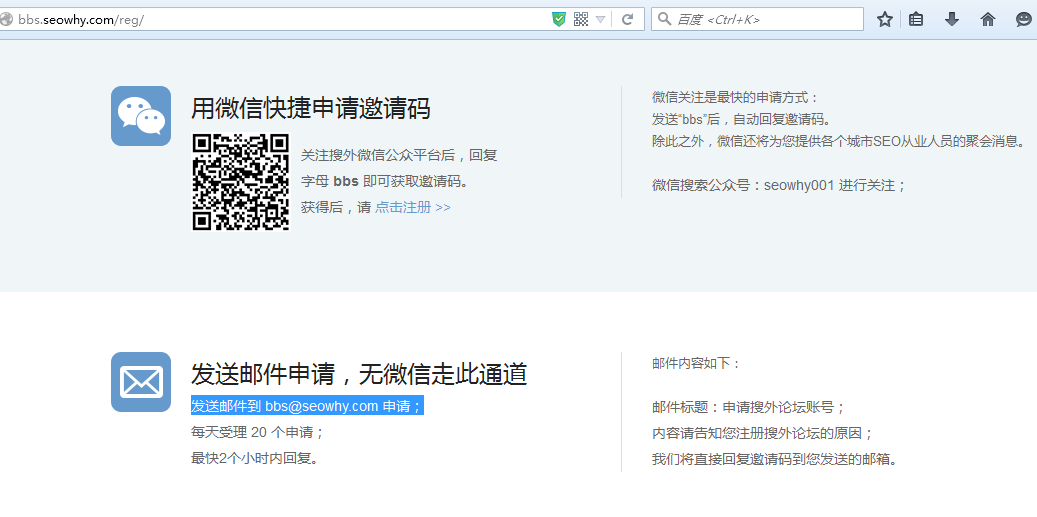
Task: Click the 用微信快捷申请邀请码 heading
Action: click(311, 109)
